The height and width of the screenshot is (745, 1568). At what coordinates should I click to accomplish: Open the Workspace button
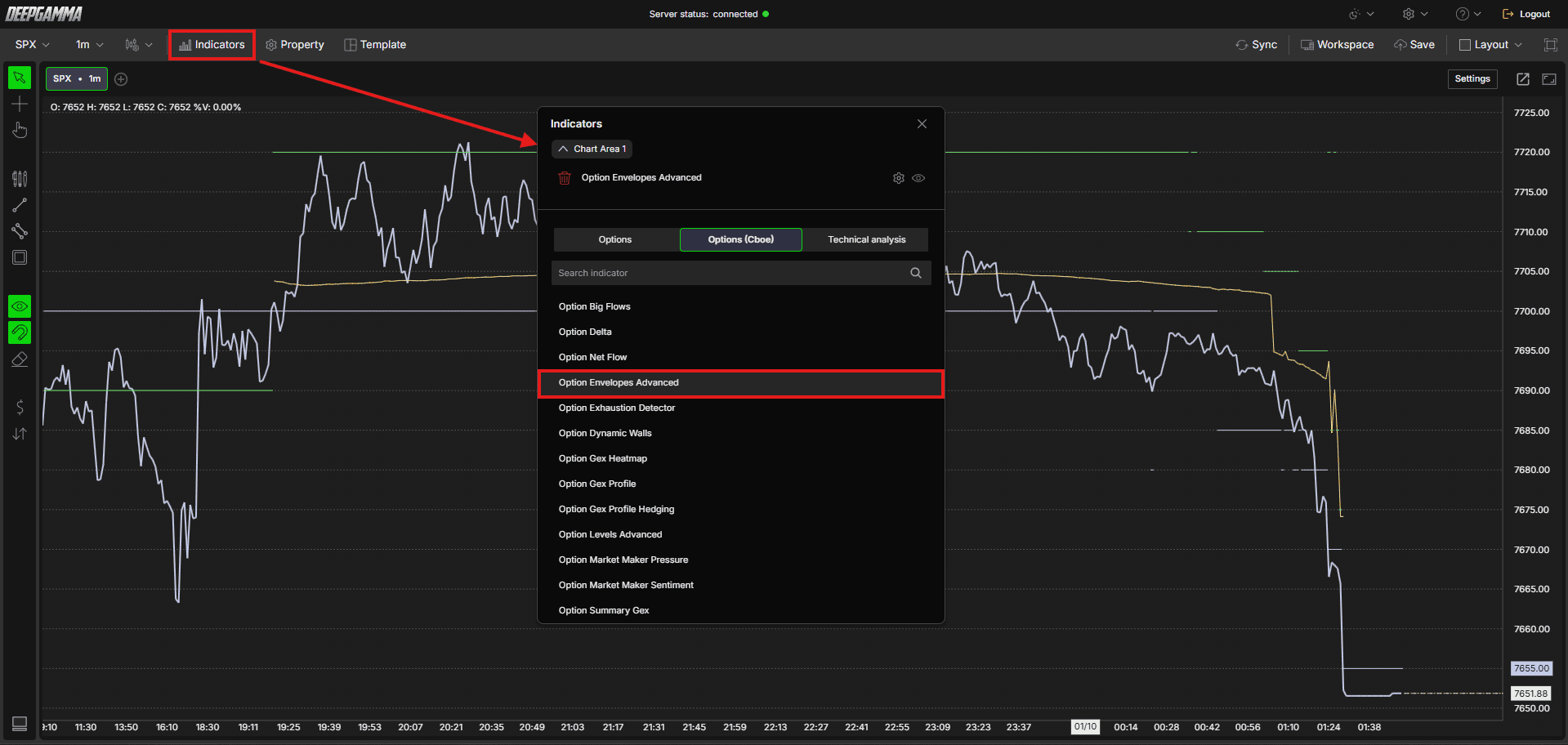click(x=1338, y=45)
